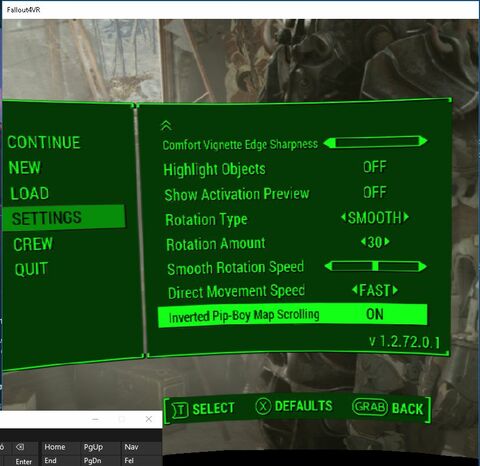
Task: Click the Inverted Pip-Boy Map Scrolling label
Action: click(x=244, y=316)
